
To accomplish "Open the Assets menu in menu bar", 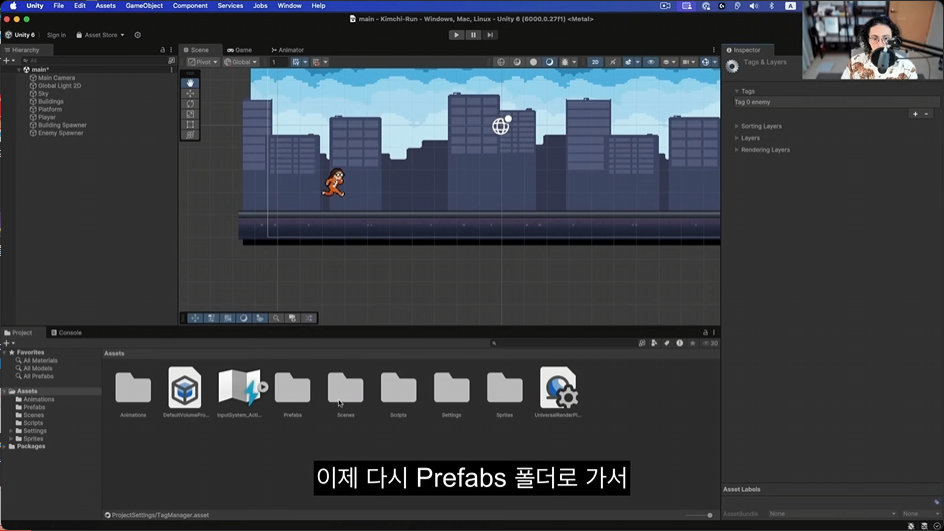I will tap(105, 5).
